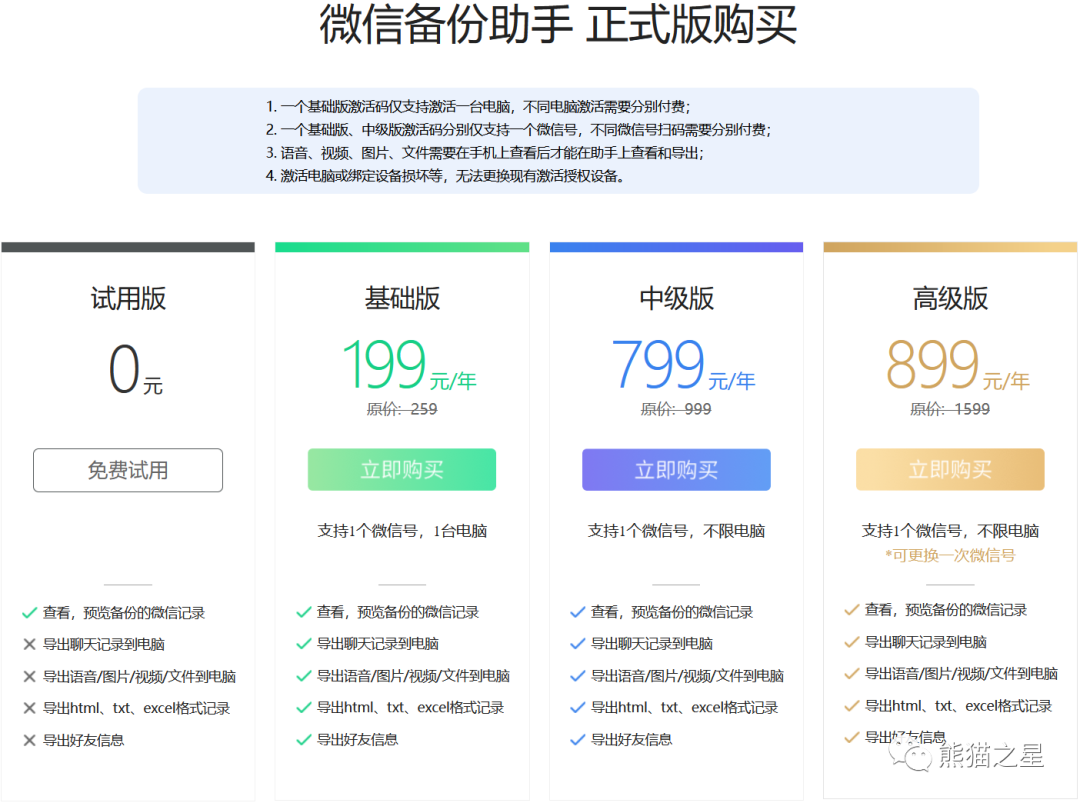The height and width of the screenshot is (803, 1080).
Task: Click 立即购买 under 高级版 899元
Action: click(951, 470)
